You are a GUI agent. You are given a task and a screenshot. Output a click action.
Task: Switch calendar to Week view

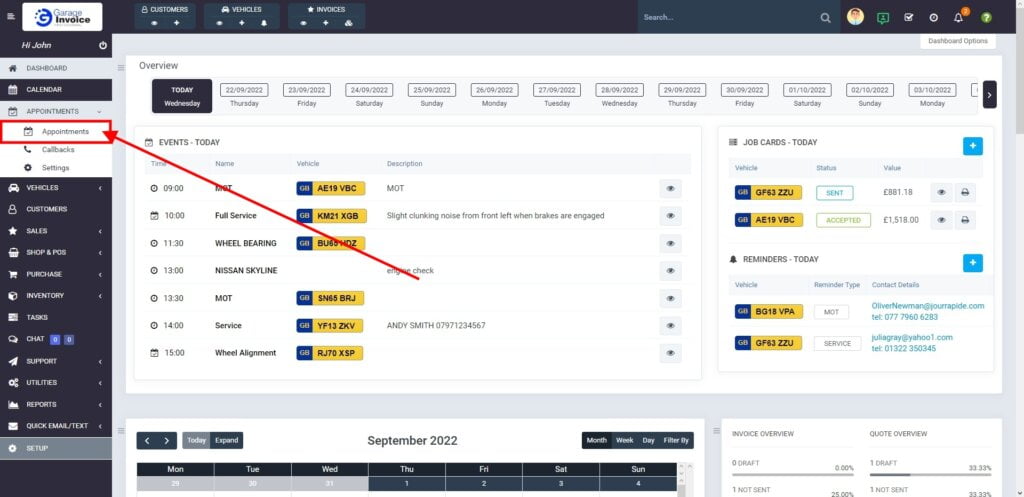624,440
